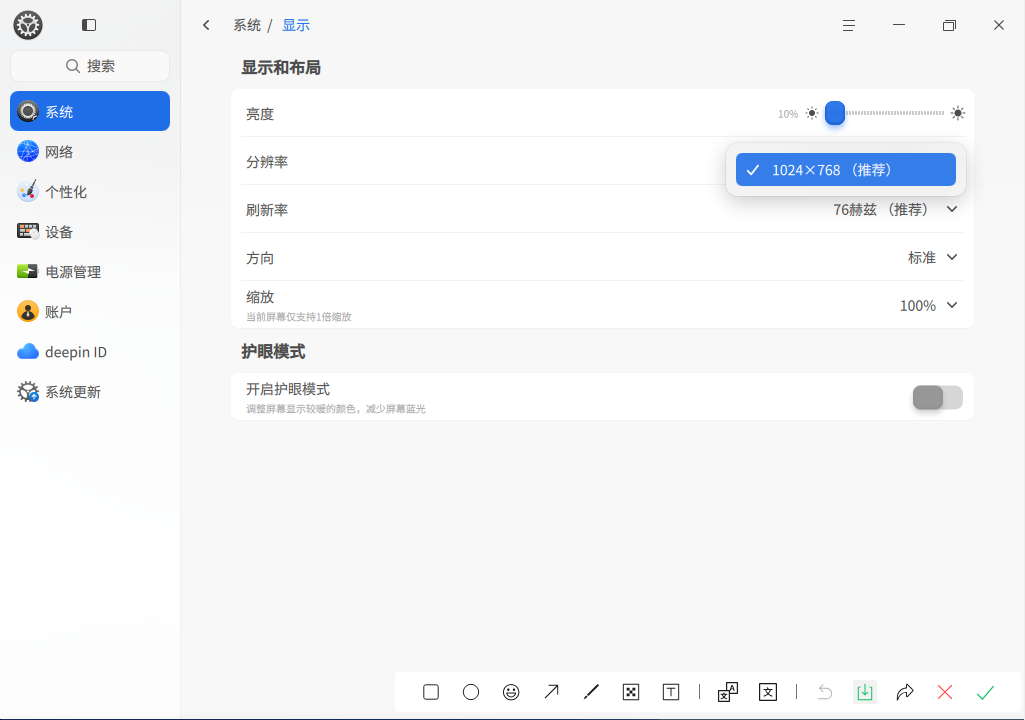Viewport: 1025px width, 720px height.
Task: Confirm screenshot with green checkmark
Action: coord(985,692)
